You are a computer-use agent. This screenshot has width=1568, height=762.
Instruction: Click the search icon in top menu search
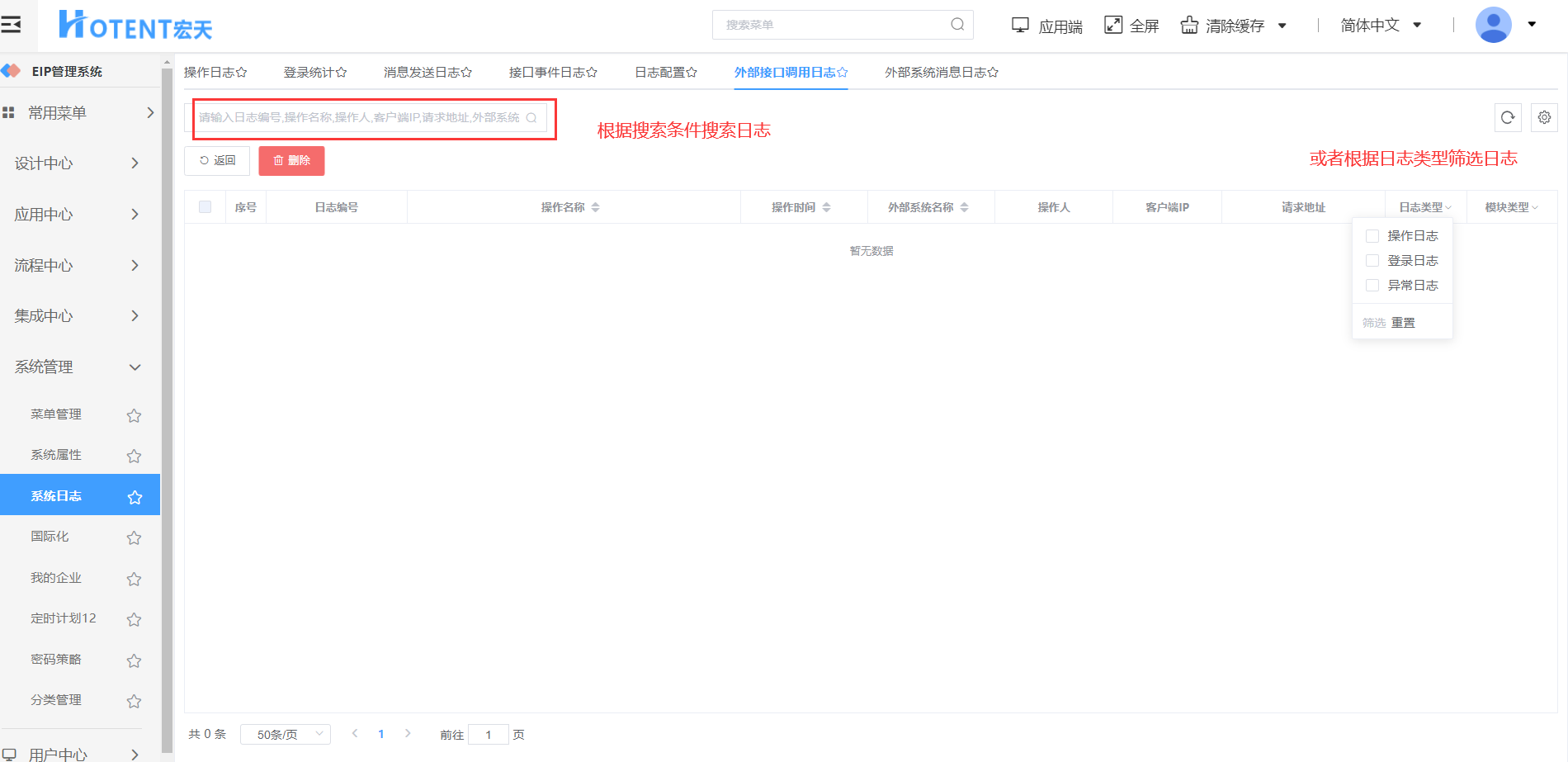(957, 25)
